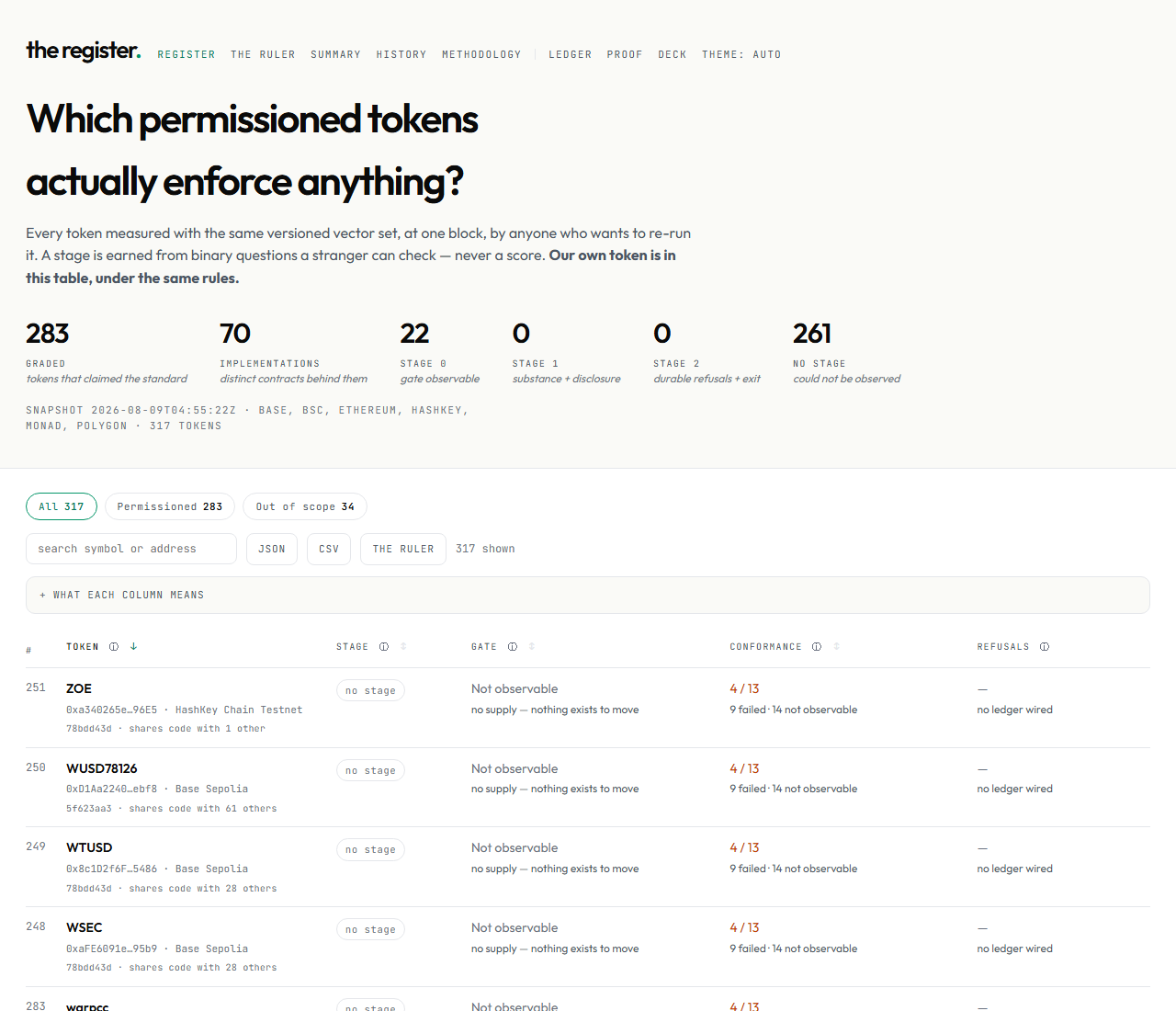Image resolution: width=1176 pixels, height=1011 pixels.
Task: Toggle the TOKEN column sort arrow
Action: point(134,647)
